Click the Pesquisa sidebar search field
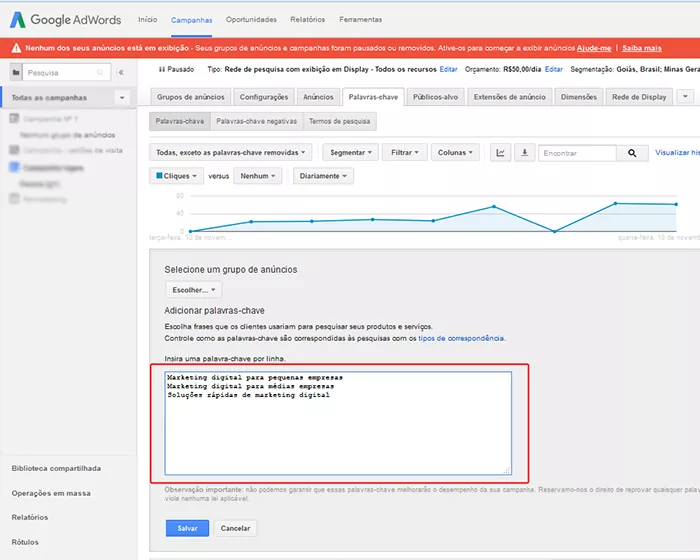Image resolution: width=700 pixels, height=560 pixels. click(x=66, y=72)
